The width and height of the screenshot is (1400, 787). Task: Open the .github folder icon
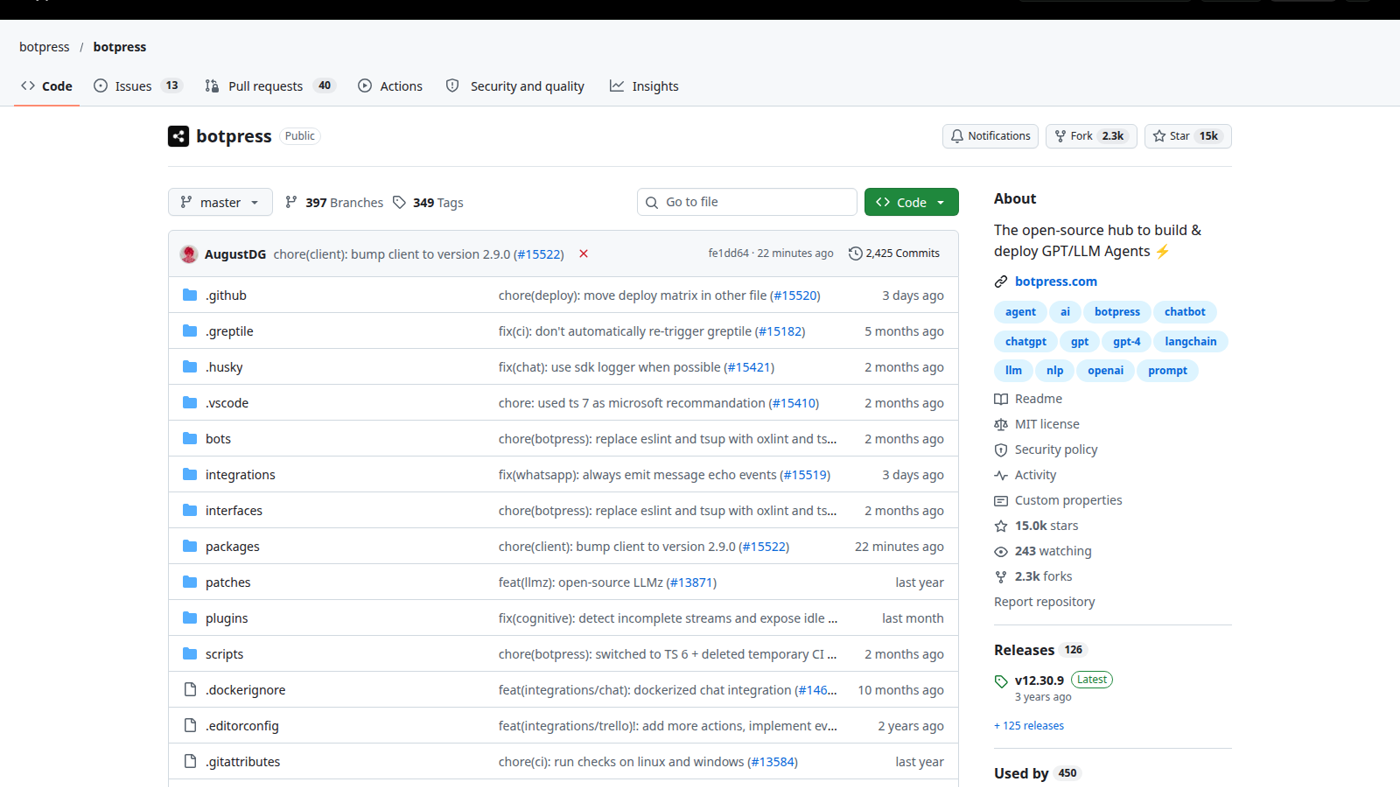[x=190, y=295]
